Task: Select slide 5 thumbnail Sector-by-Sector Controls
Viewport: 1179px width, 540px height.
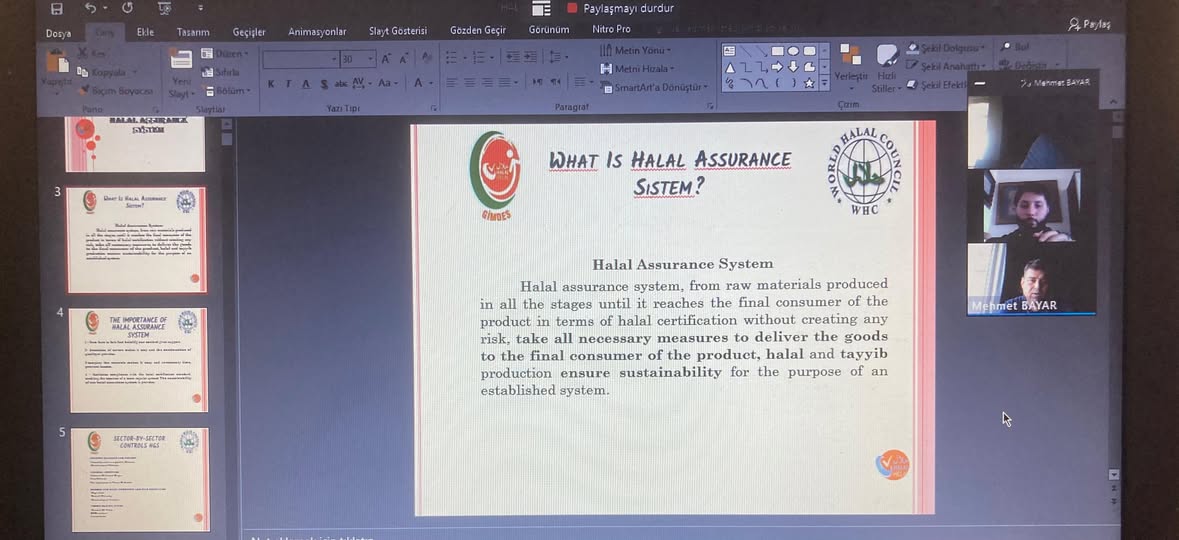Action: (x=140, y=479)
